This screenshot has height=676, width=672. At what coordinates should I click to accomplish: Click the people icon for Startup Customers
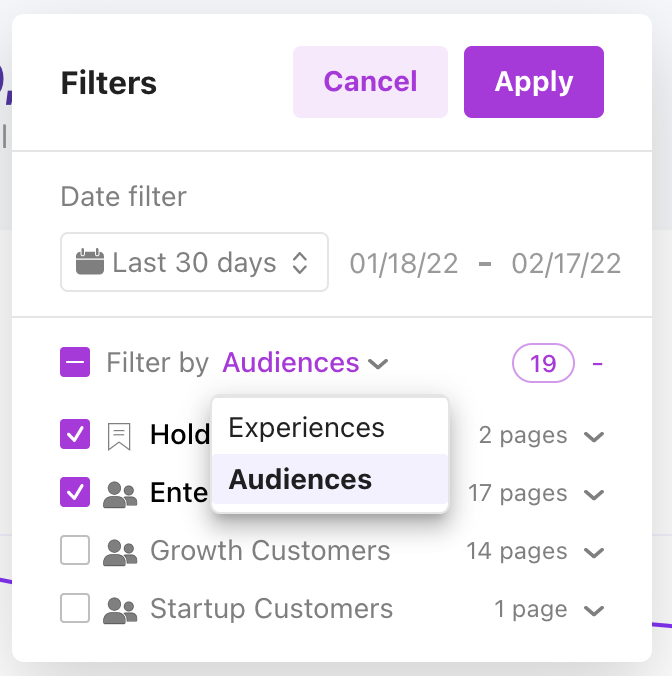coord(120,610)
